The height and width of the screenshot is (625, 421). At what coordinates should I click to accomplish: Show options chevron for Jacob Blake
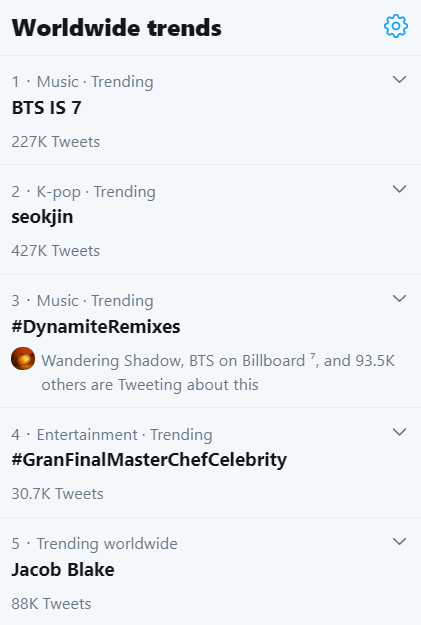tap(399, 541)
